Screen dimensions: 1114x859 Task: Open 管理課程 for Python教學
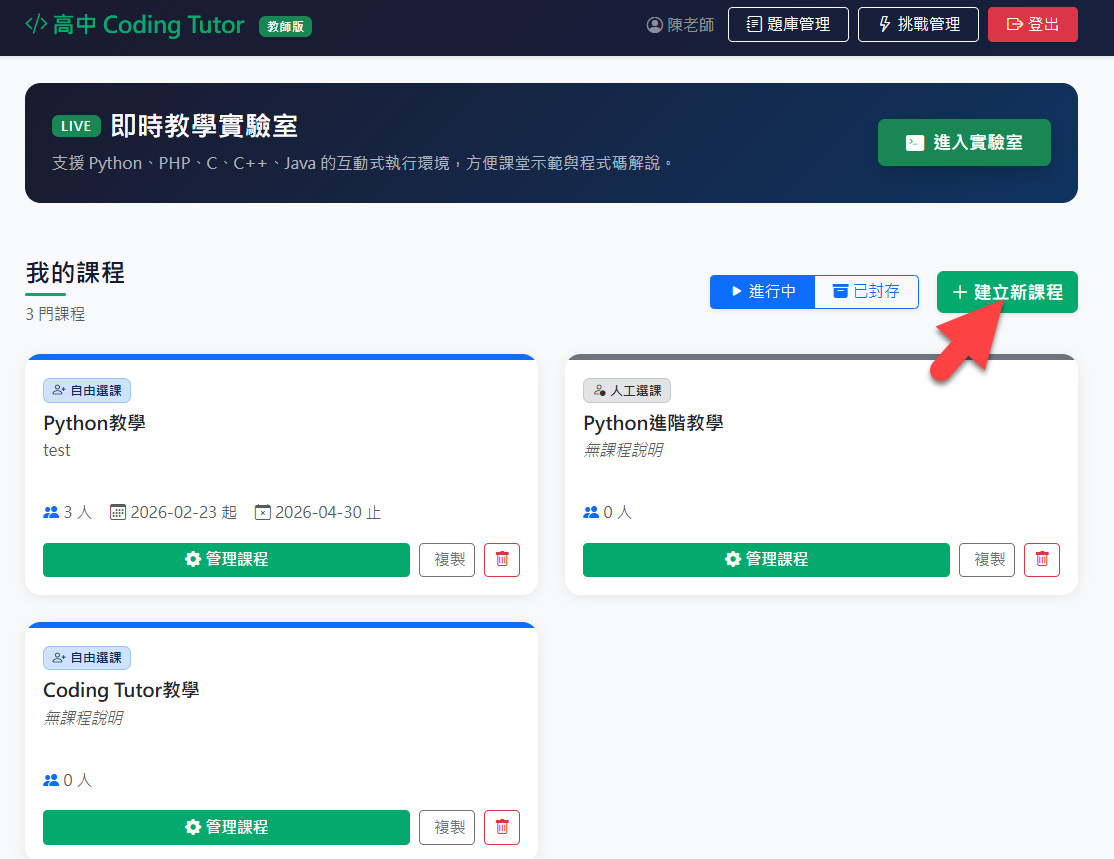coord(226,560)
